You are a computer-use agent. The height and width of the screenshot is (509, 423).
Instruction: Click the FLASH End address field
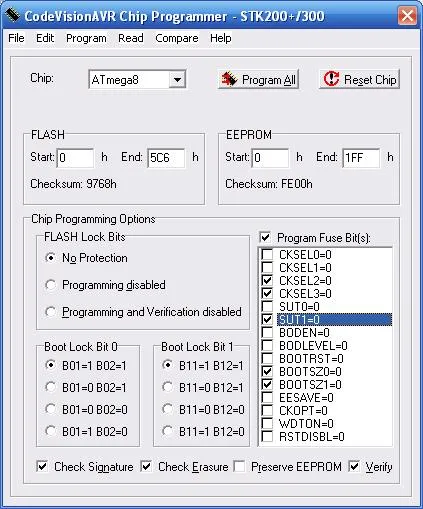tap(166, 158)
